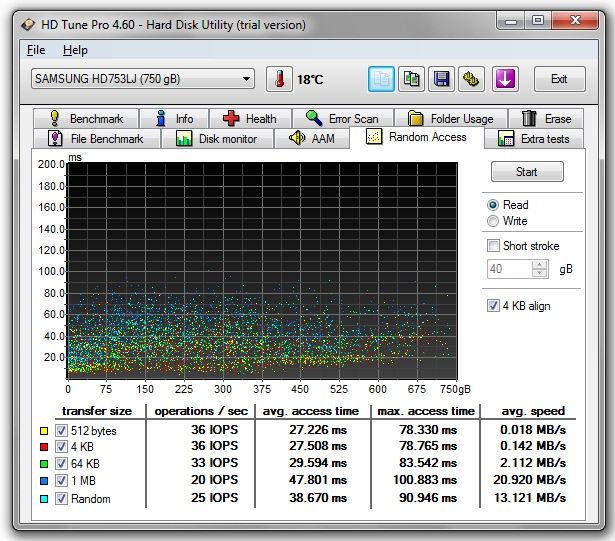Viewport: 615px width, 541px height.
Task: Click the random access scatter graph
Action: coord(262,271)
